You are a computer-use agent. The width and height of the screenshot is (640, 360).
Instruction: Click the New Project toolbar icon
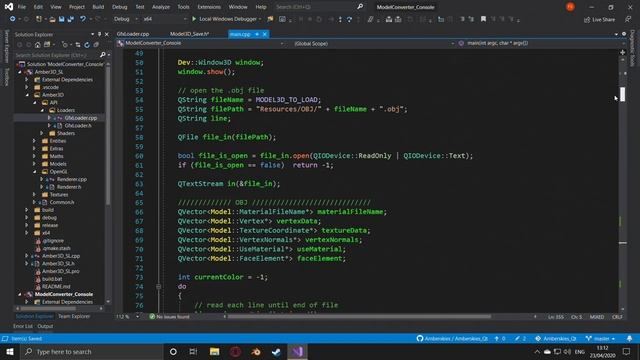[x=39, y=19]
